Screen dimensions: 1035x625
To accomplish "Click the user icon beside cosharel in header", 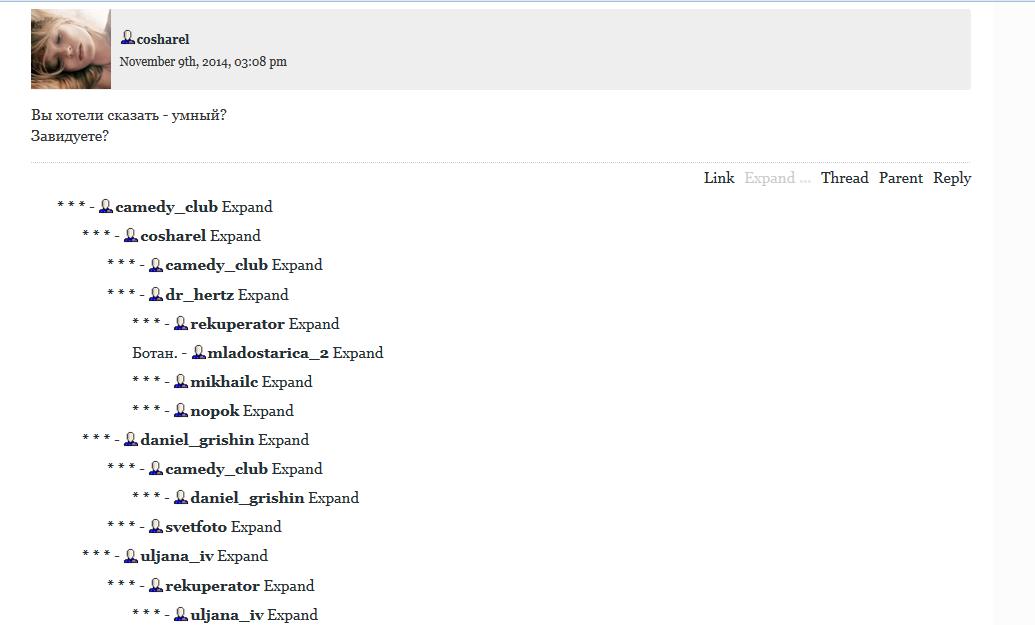I will click(128, 38).
